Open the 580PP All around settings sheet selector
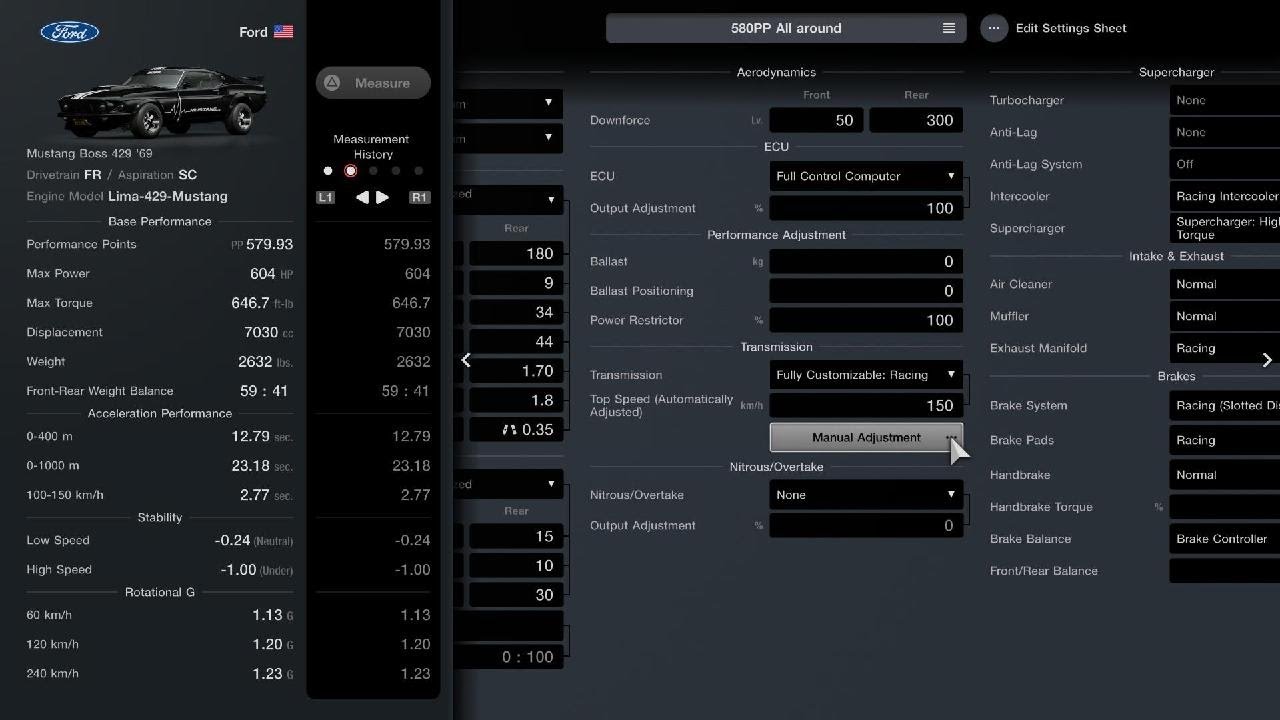 786,28
